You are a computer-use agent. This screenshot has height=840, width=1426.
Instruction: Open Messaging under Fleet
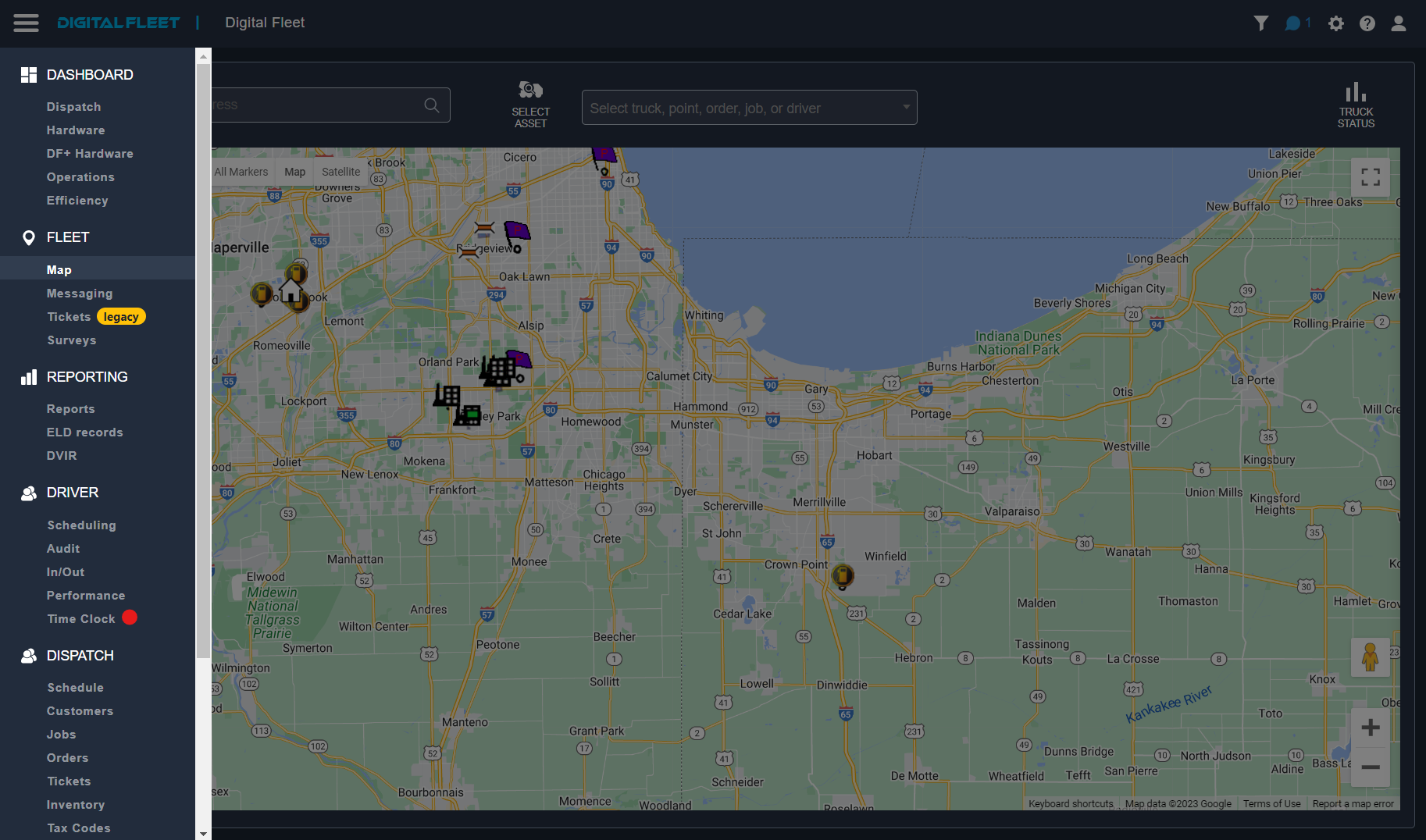(x=80, y=293)
